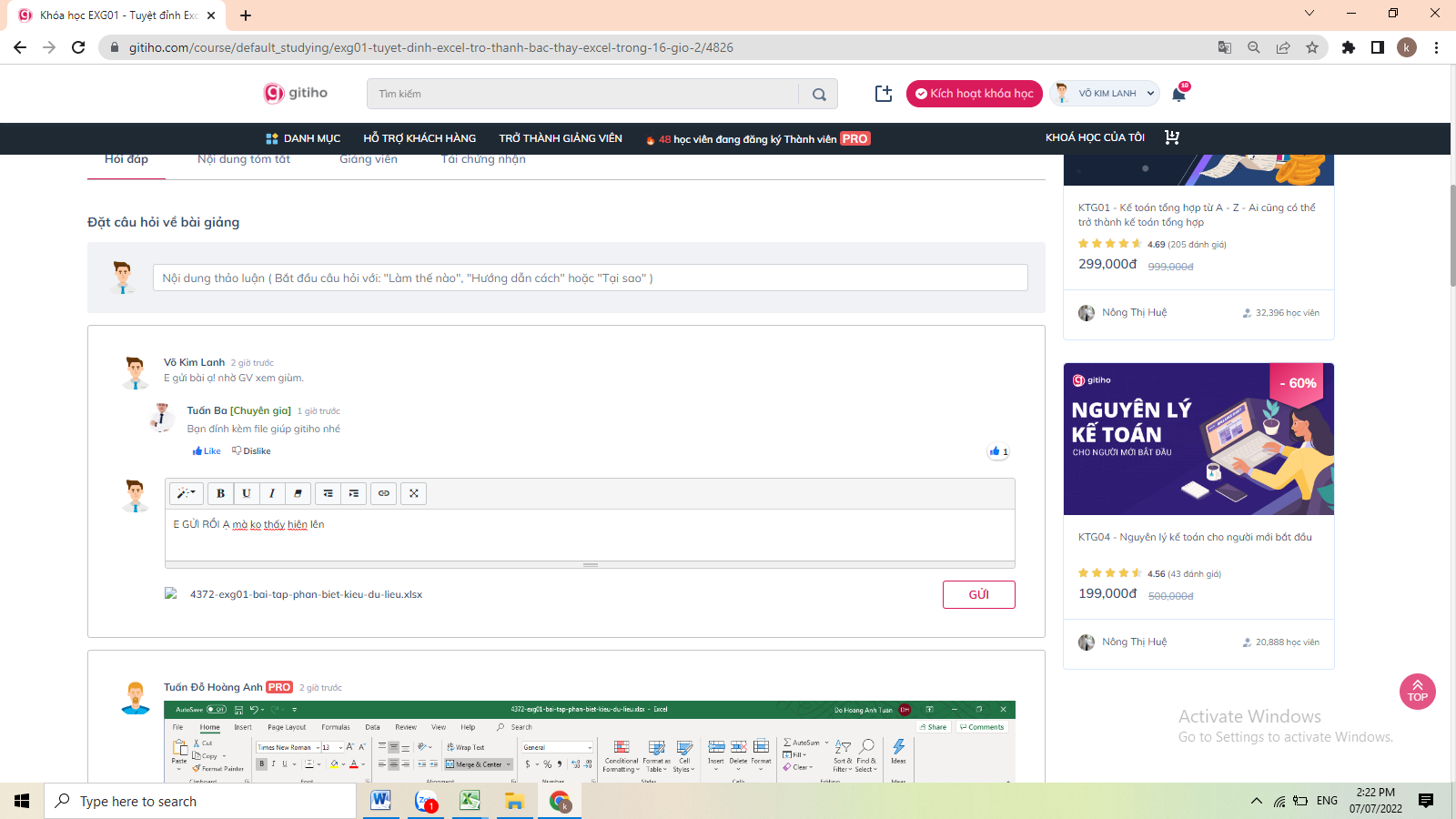Open the shopping cart icon
This screenshot has width=1456, height=819.
(1172, 137)
